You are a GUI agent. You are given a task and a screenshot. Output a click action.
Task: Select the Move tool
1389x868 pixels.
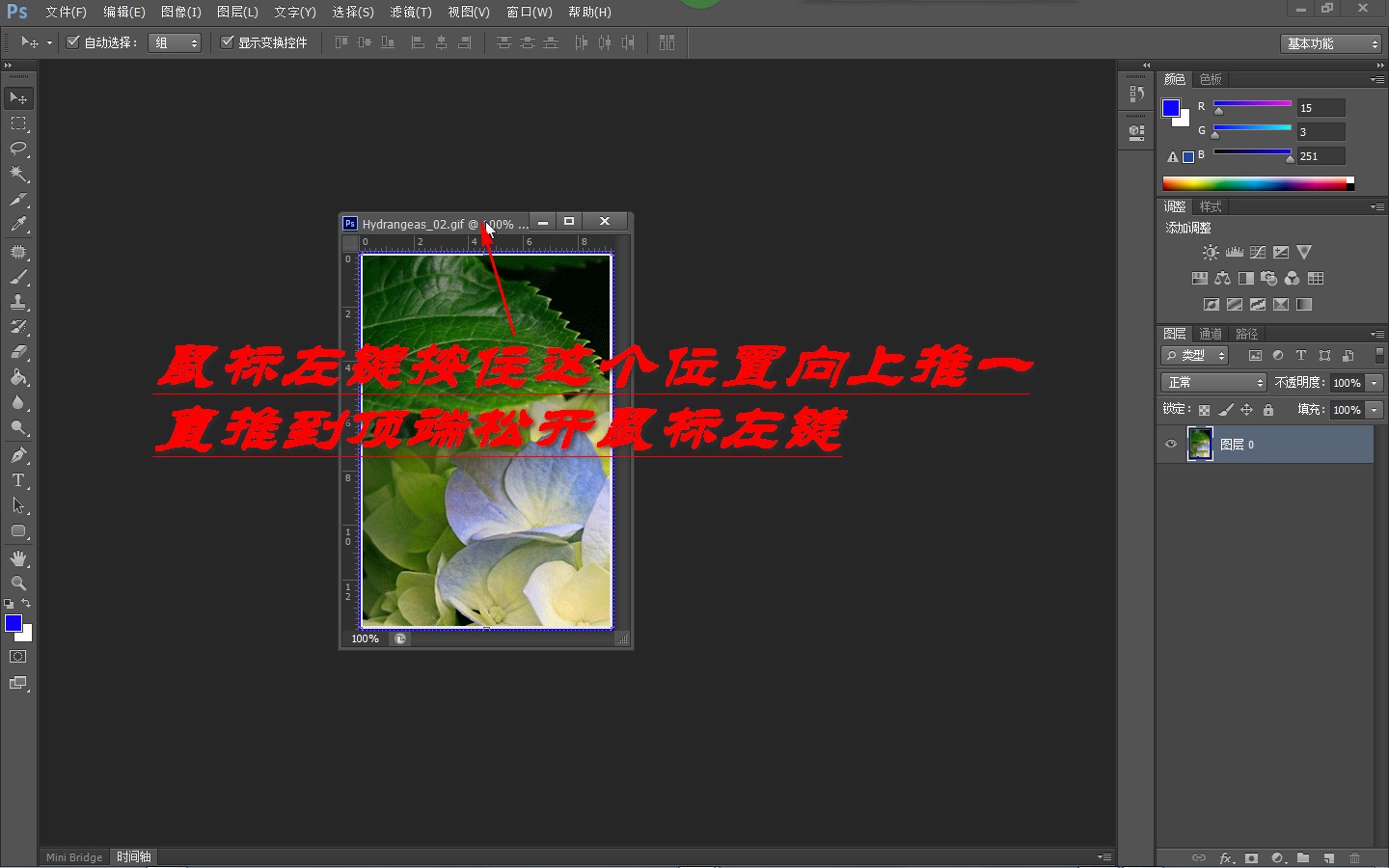19,97
